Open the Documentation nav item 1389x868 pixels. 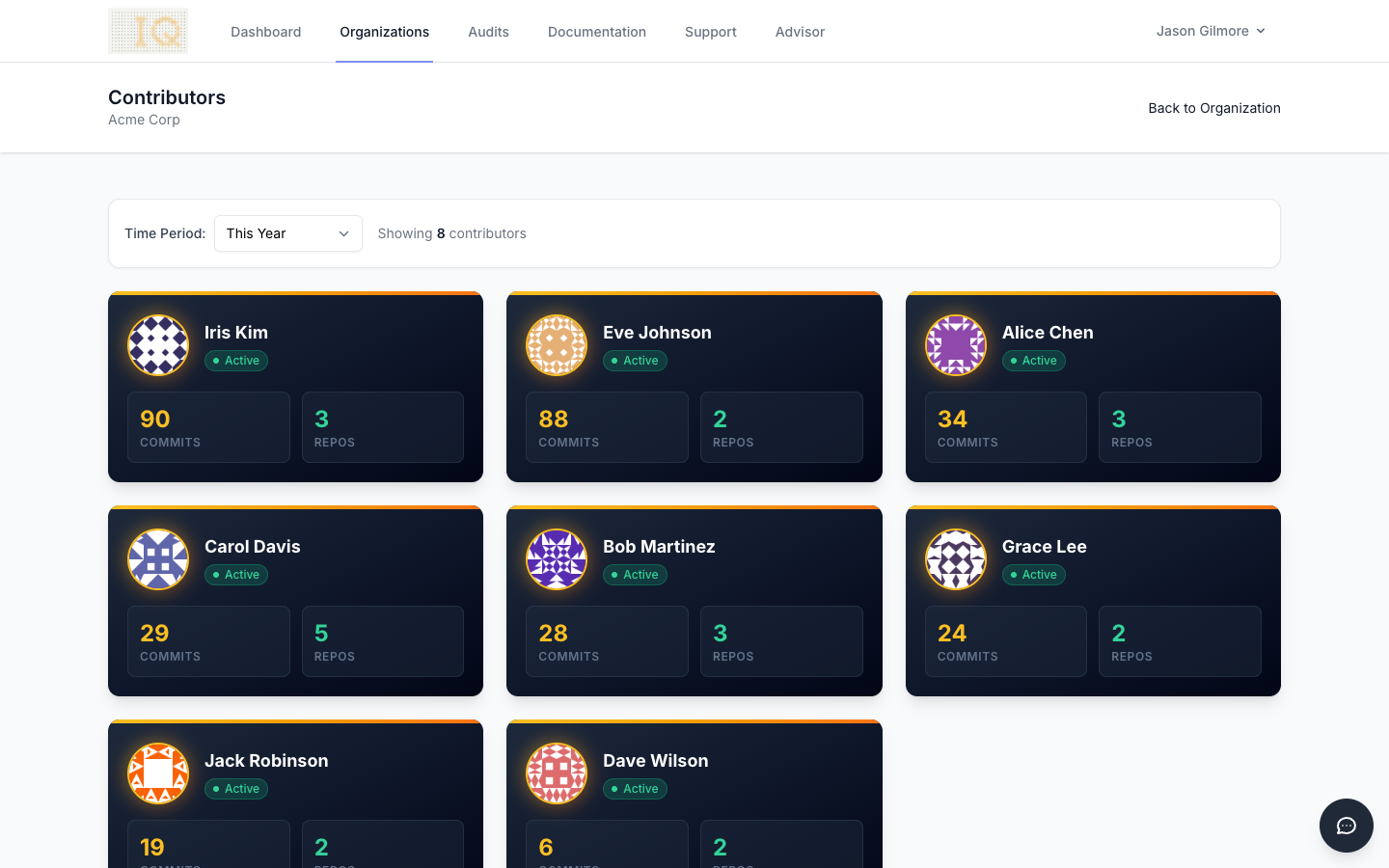coord(596,32)
